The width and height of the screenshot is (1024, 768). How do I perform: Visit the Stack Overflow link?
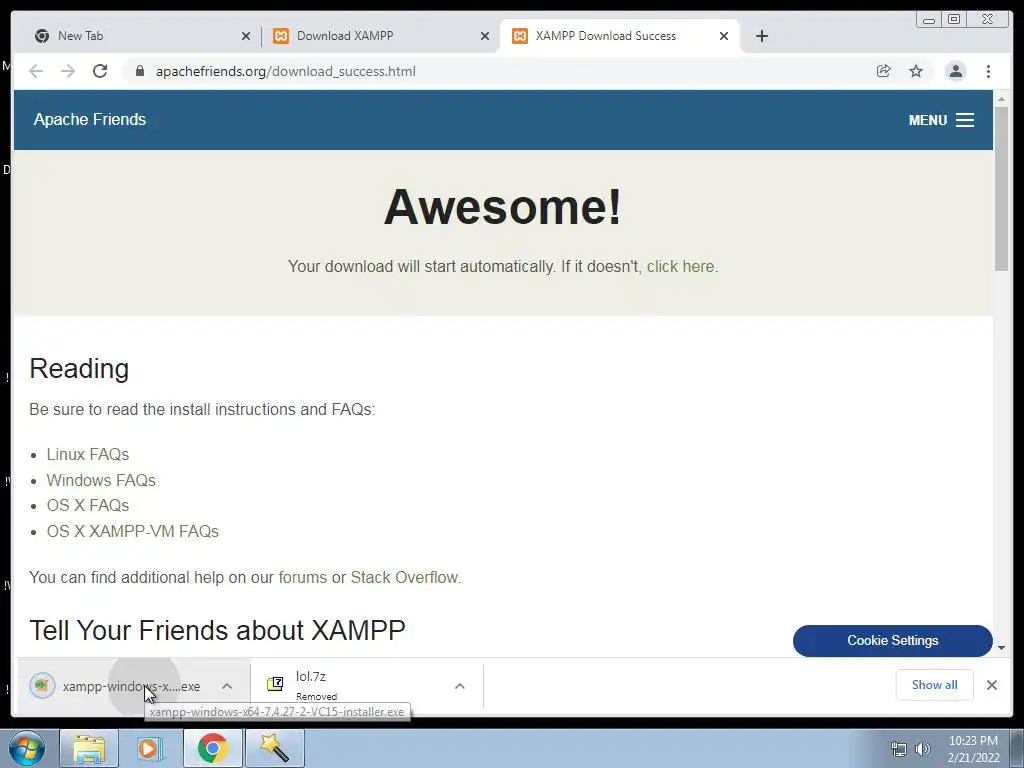coord(404,577)
